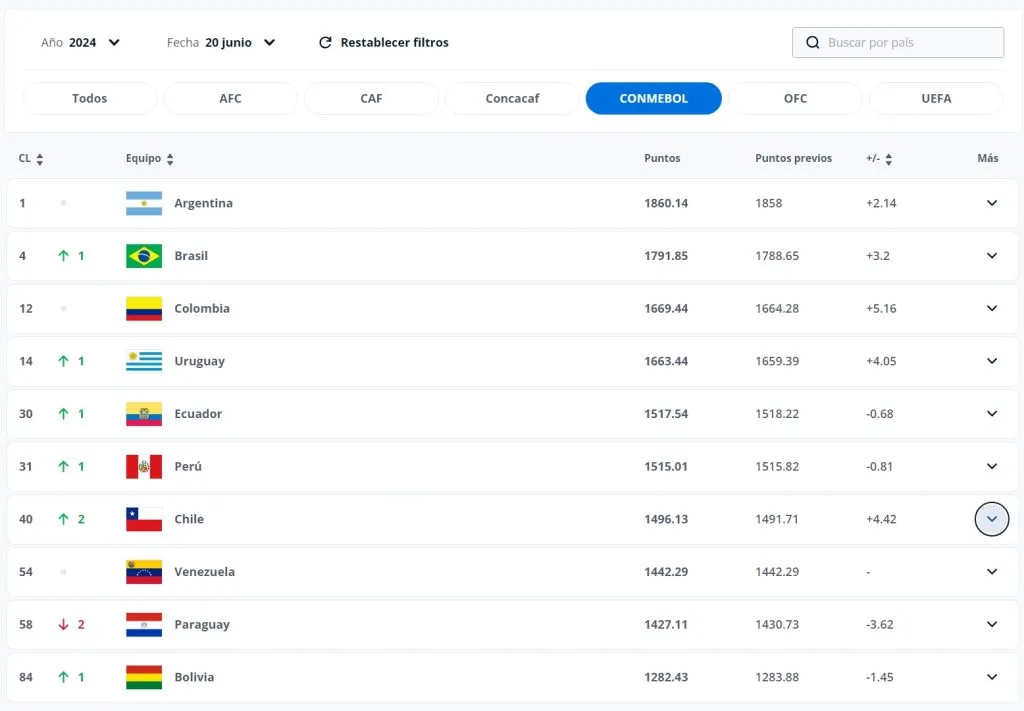1024x711 pixels.
Task: Click Argentina's points value 1860.14
Action: (666, 203)
